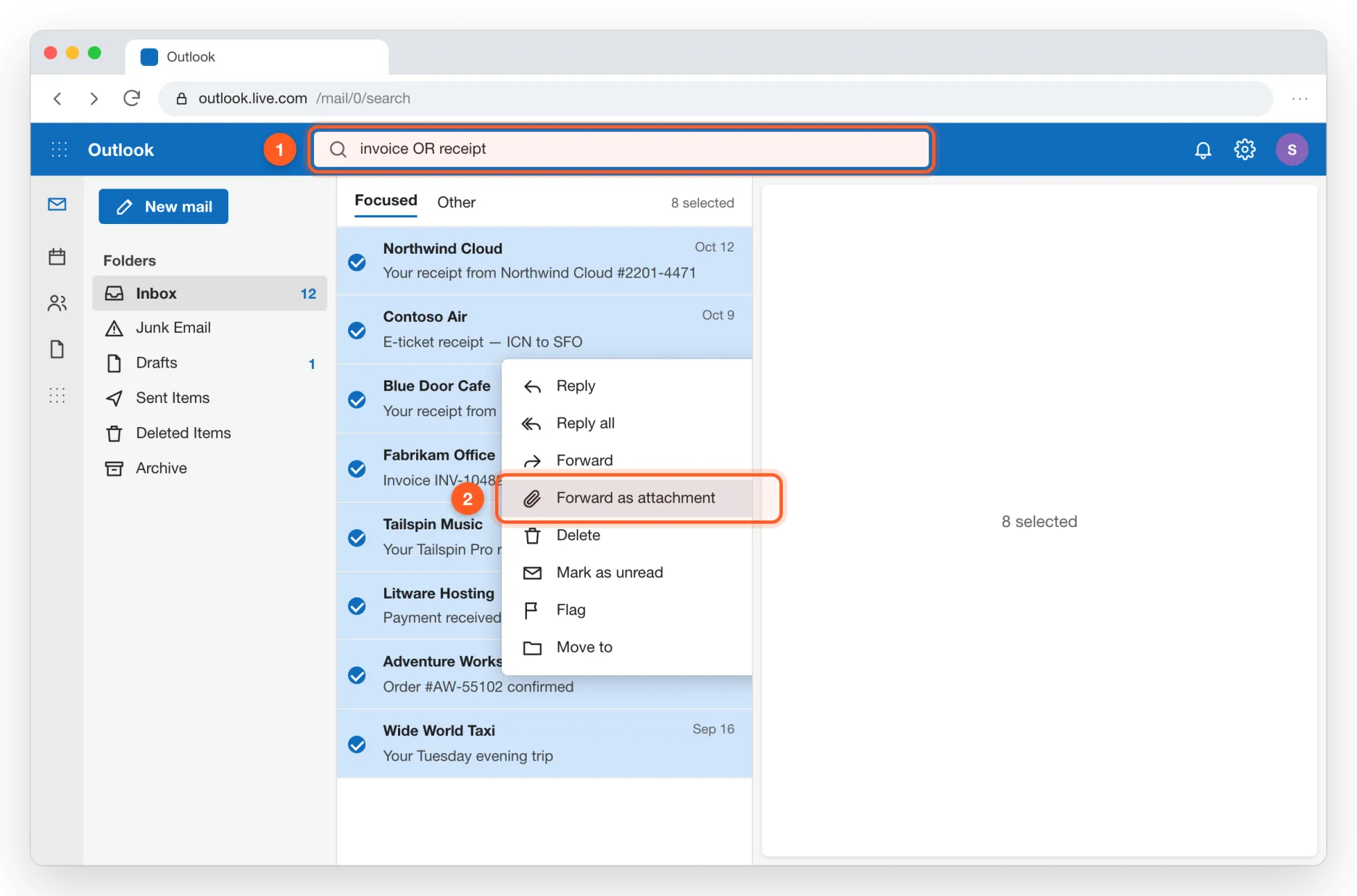Go back with browser back arrow
Screen dimensions: 1357x896
pyautogui.click(x=57, y=98)
